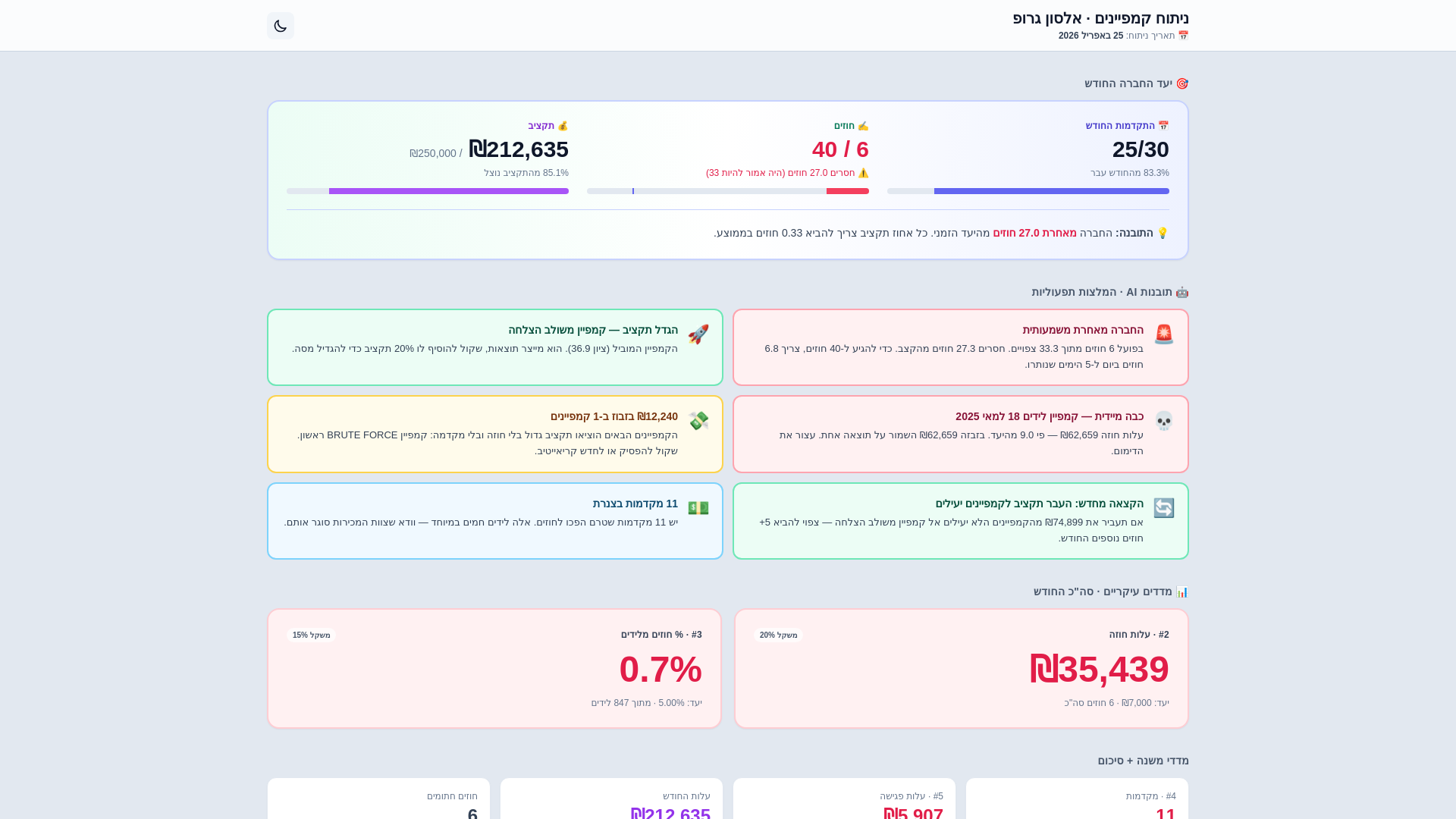Click the / ₪250,000 total budget text
The width and height of the screenshot is (1456, 819).
click(436, 153)
